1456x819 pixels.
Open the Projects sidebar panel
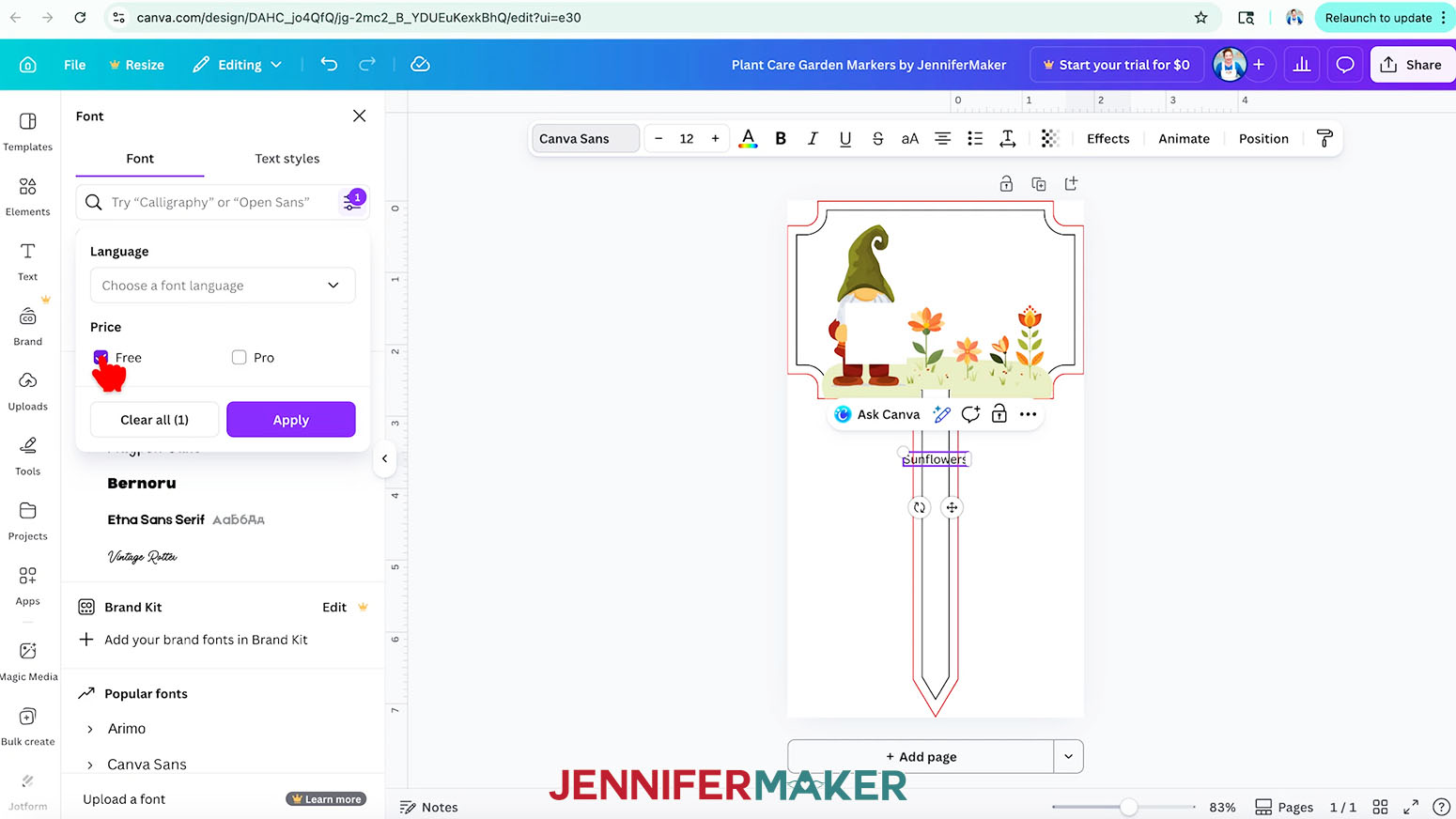point(28,520)
